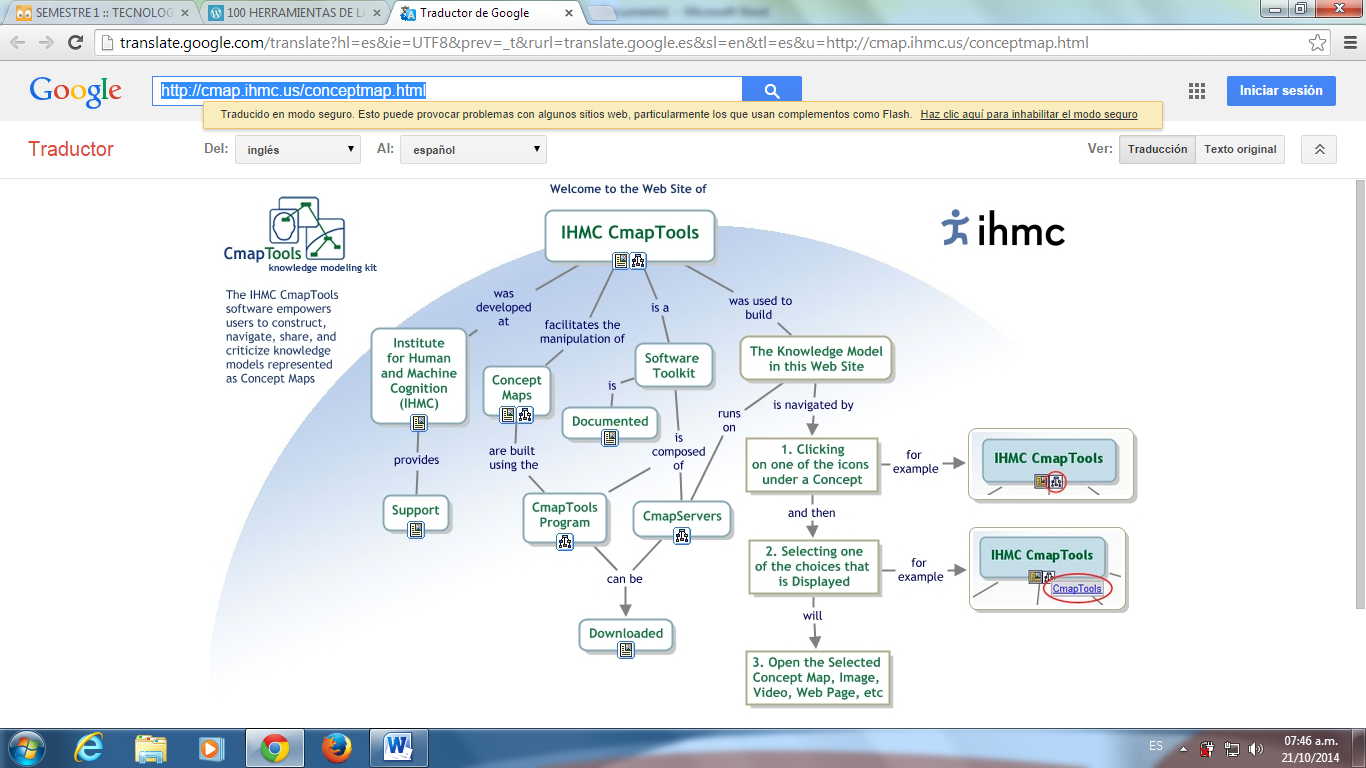Collapse the translator toolbar with the chevron button
Viewport: 1366px width, 768px height.
[1319, 149]
